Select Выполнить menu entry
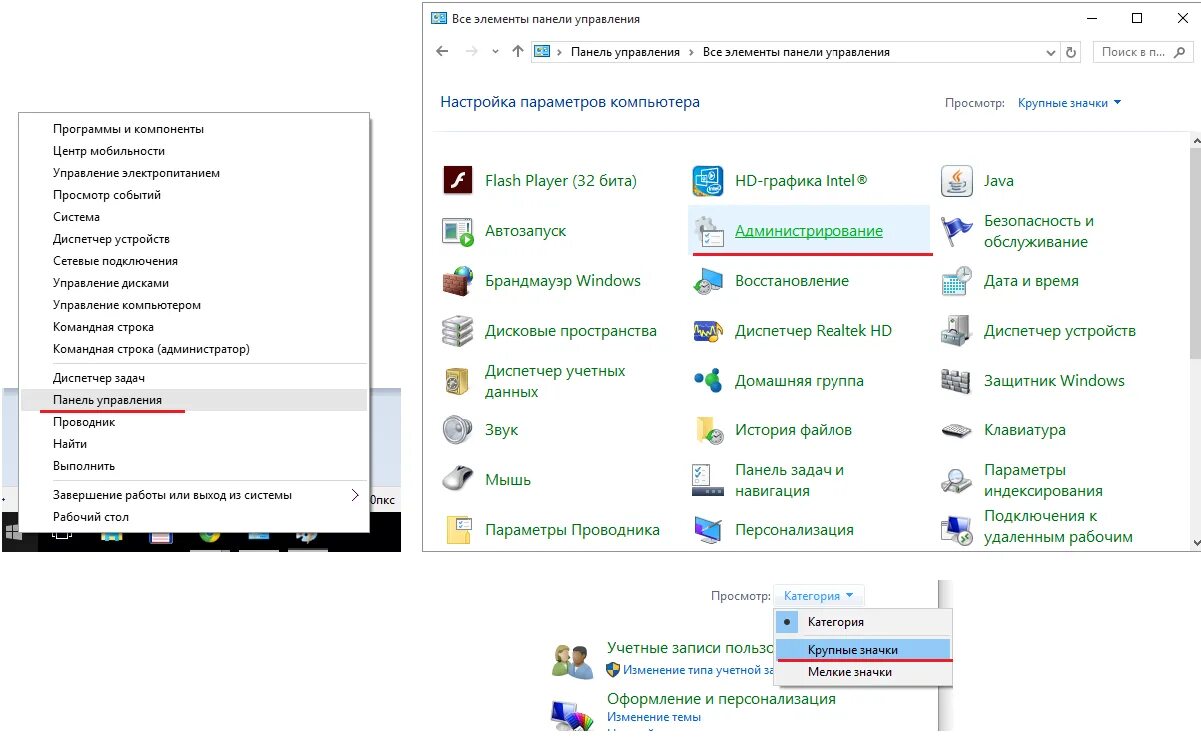1201x740 pixels. (195, 466)
